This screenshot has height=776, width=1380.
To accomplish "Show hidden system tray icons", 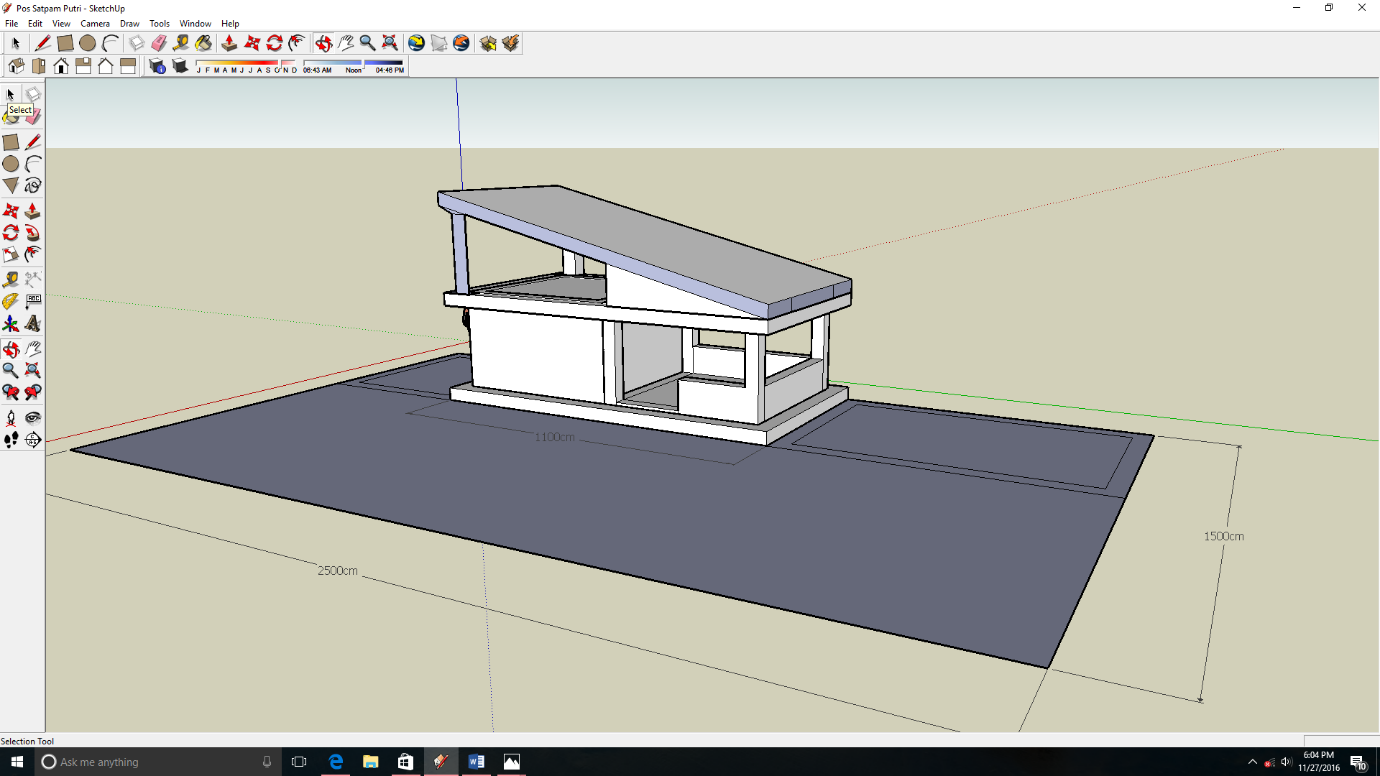I will pos(1252,762).
